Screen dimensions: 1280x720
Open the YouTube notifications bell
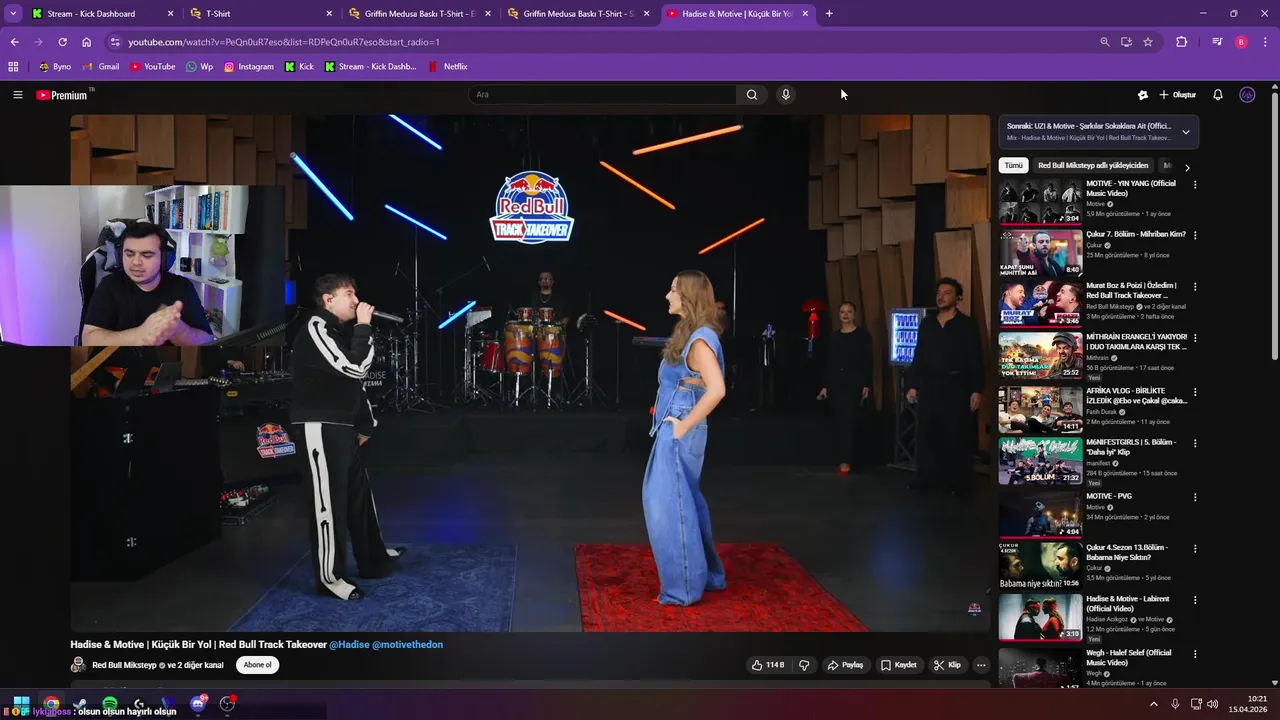[x=1218, y=95]
